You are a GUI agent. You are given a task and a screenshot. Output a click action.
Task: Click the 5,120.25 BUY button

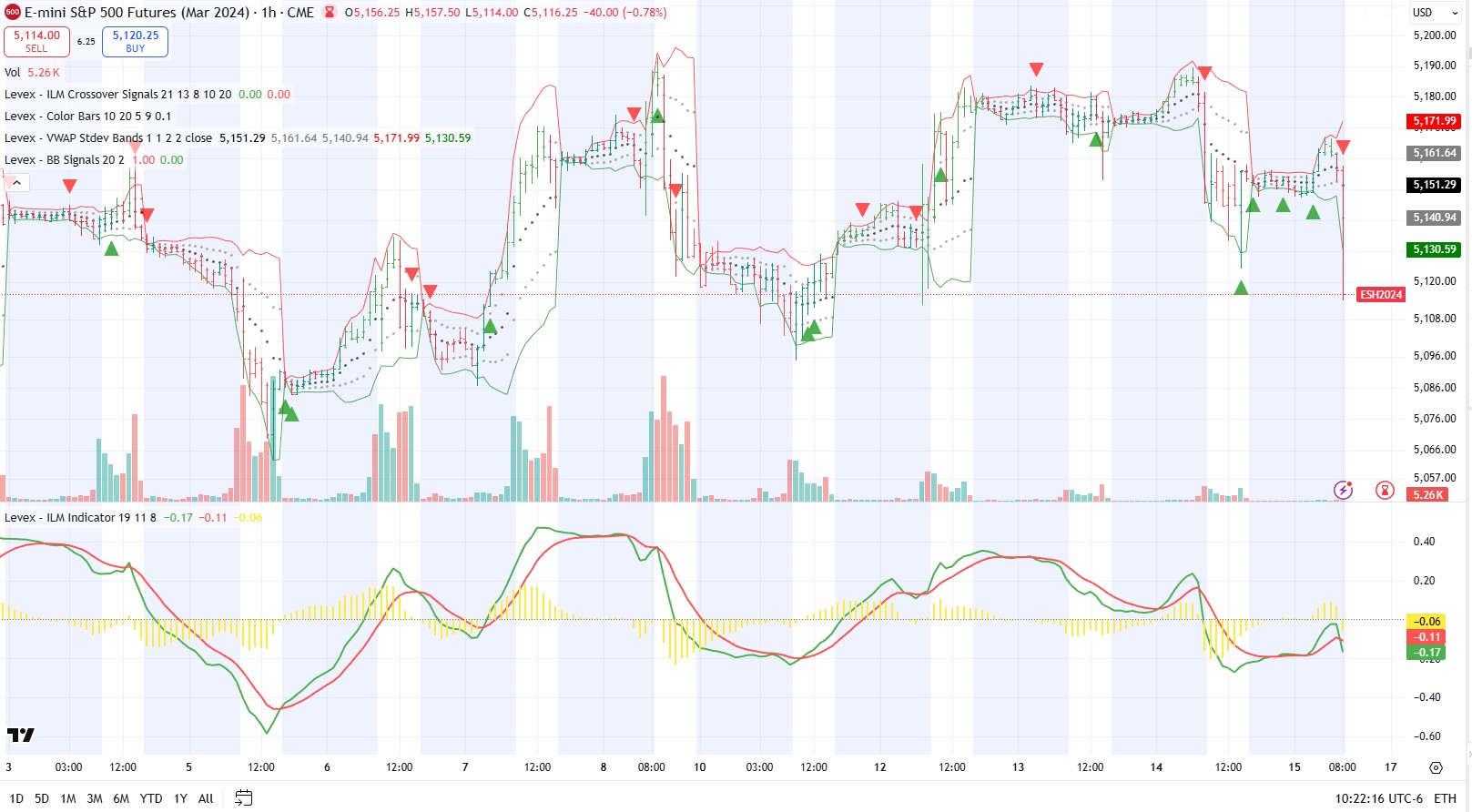[135, 41]
